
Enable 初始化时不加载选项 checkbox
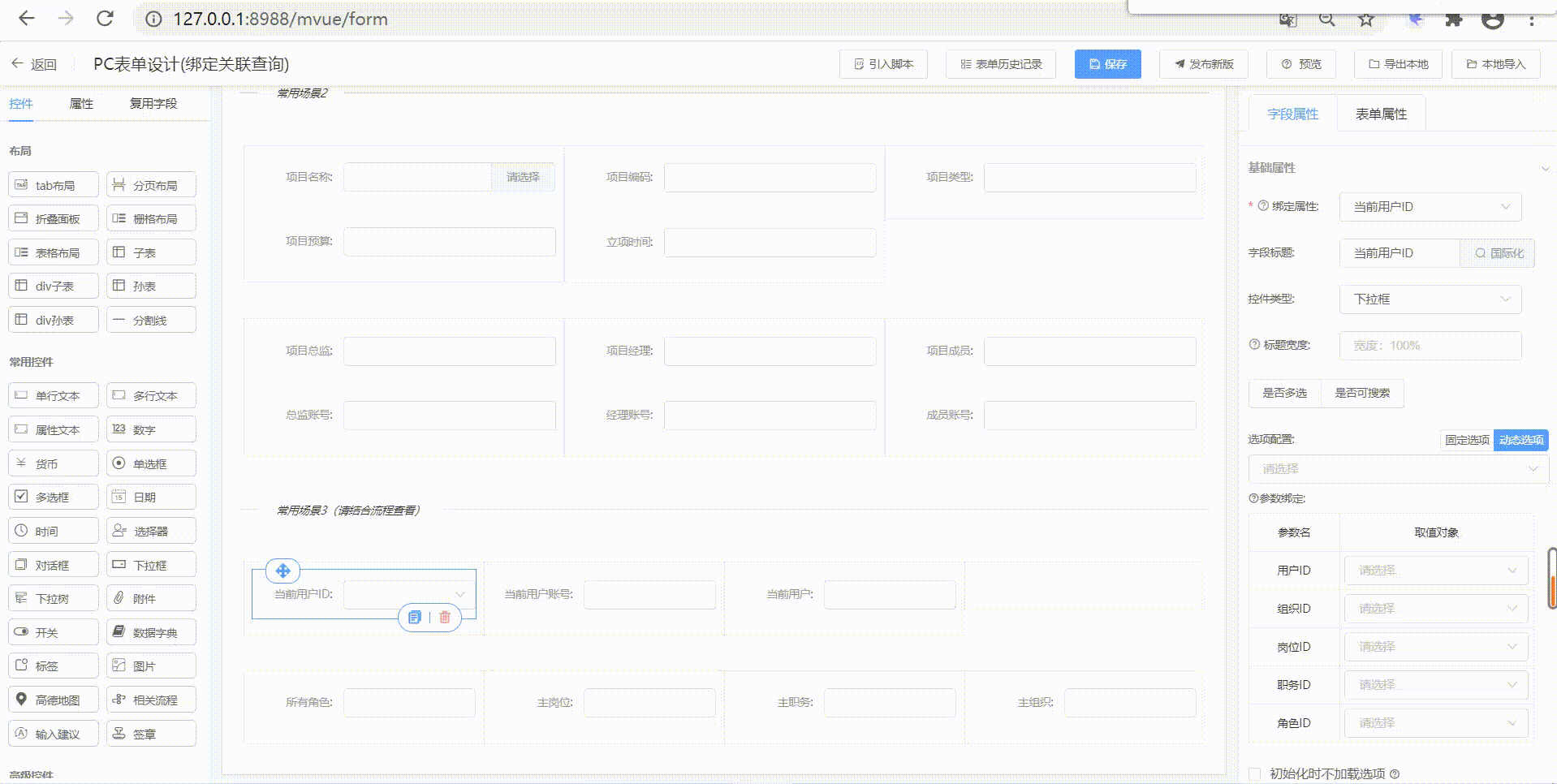pos(1255,774)
